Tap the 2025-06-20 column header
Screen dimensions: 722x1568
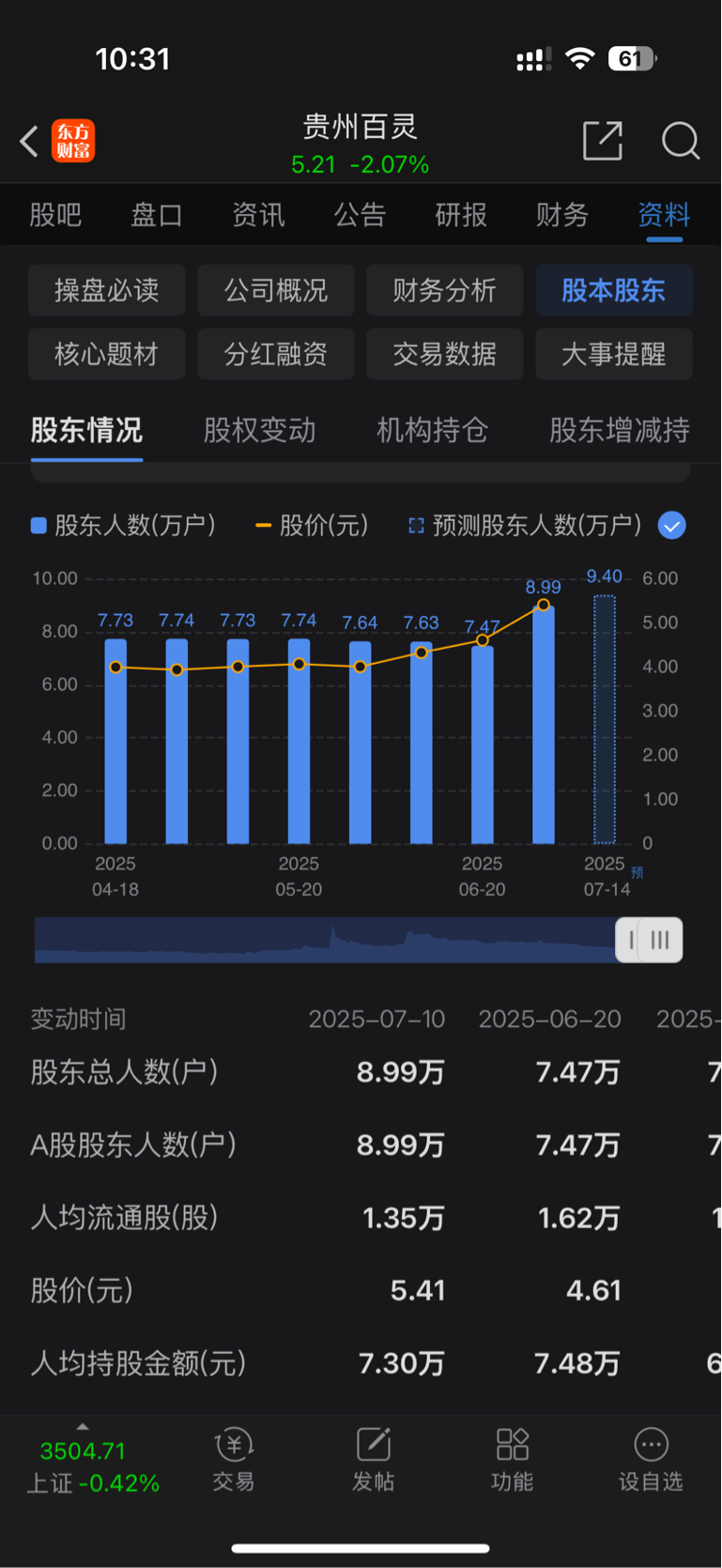pos(549,1019)
